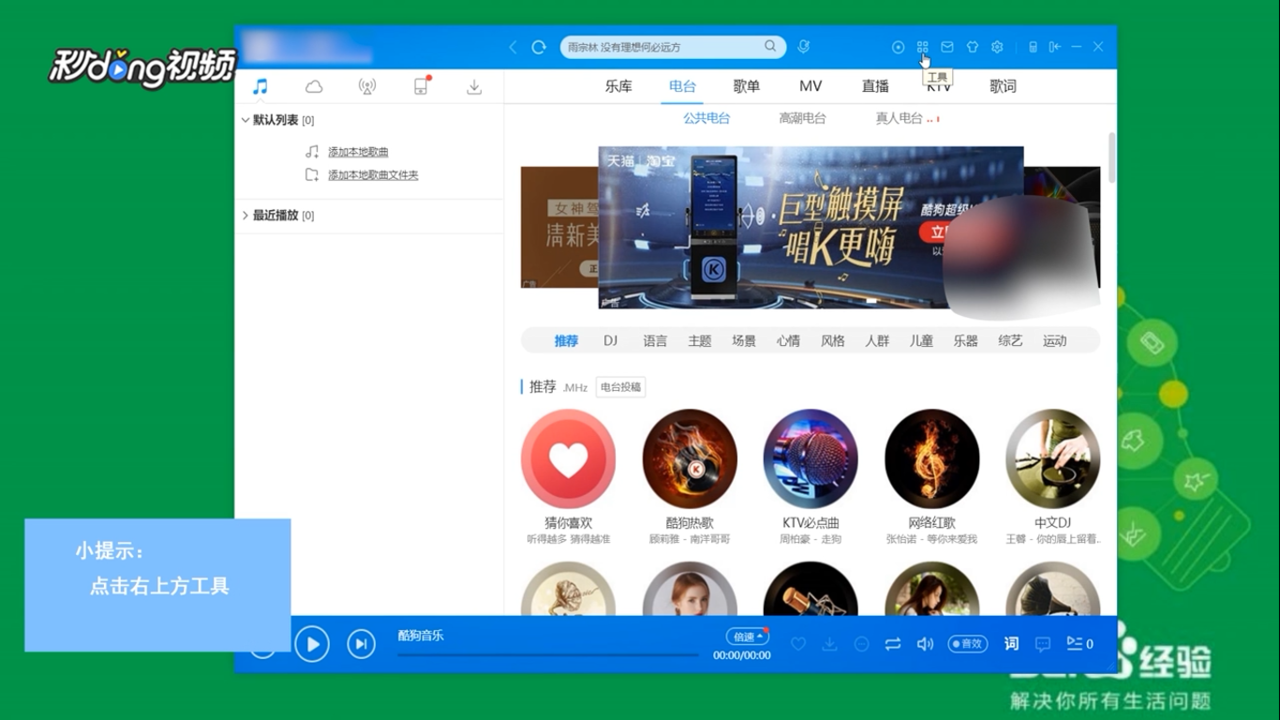Select the 风格 category filter

[833, 341]
